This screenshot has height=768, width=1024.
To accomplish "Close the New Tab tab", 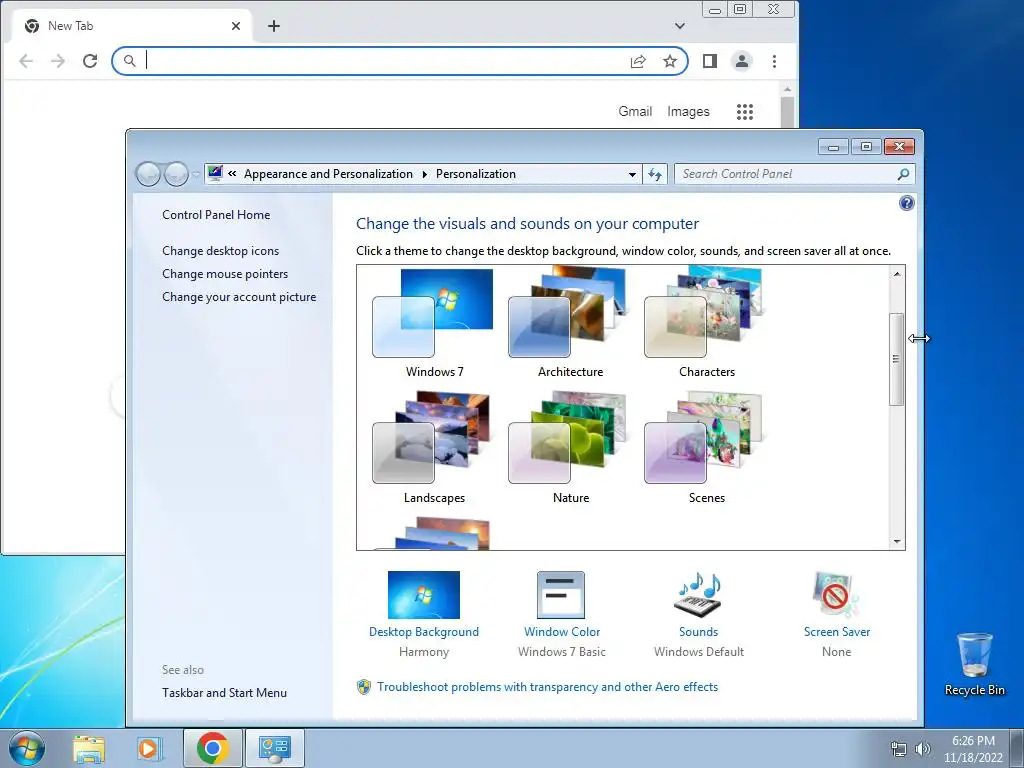I will 236,26.
